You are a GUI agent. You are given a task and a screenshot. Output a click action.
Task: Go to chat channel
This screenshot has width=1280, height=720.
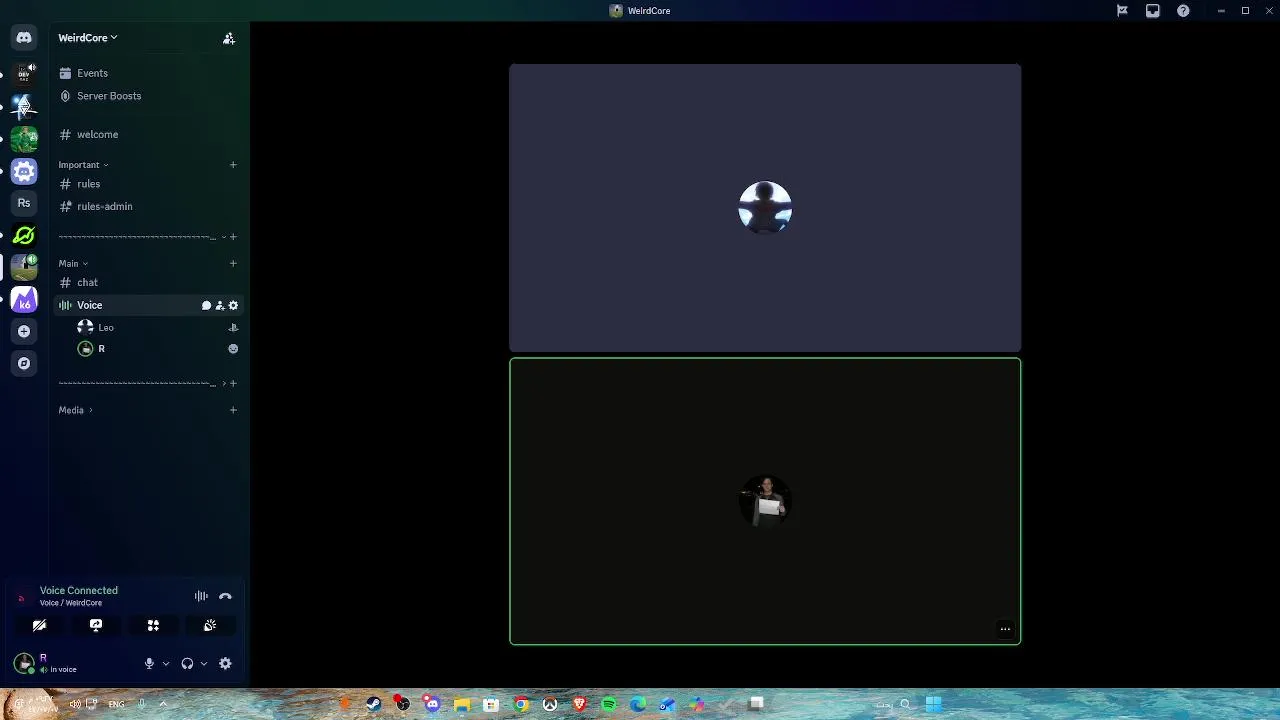click(x=149, y=282)
